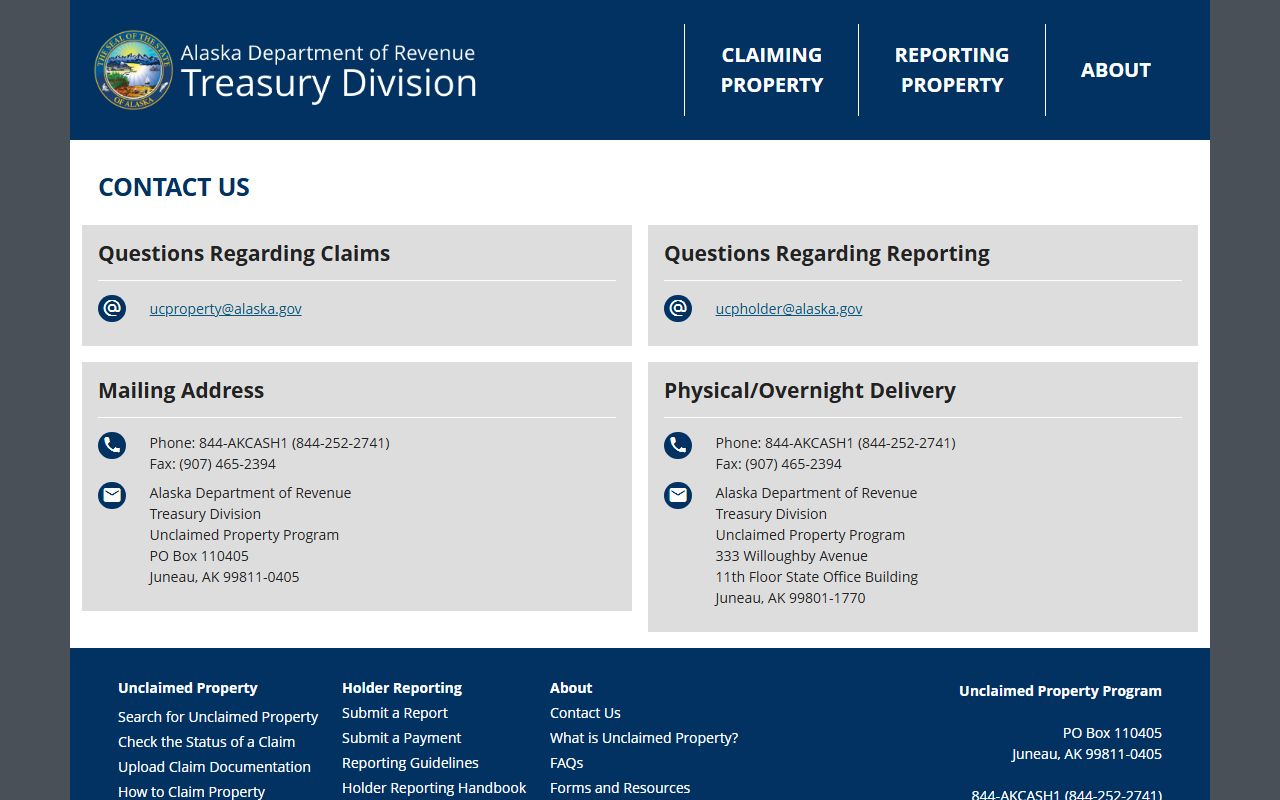Click Juneau, AK 99811-0405 in the footer
Image resolution: width=1280 pixels, height=800 pixels.
pos(1087,754)
